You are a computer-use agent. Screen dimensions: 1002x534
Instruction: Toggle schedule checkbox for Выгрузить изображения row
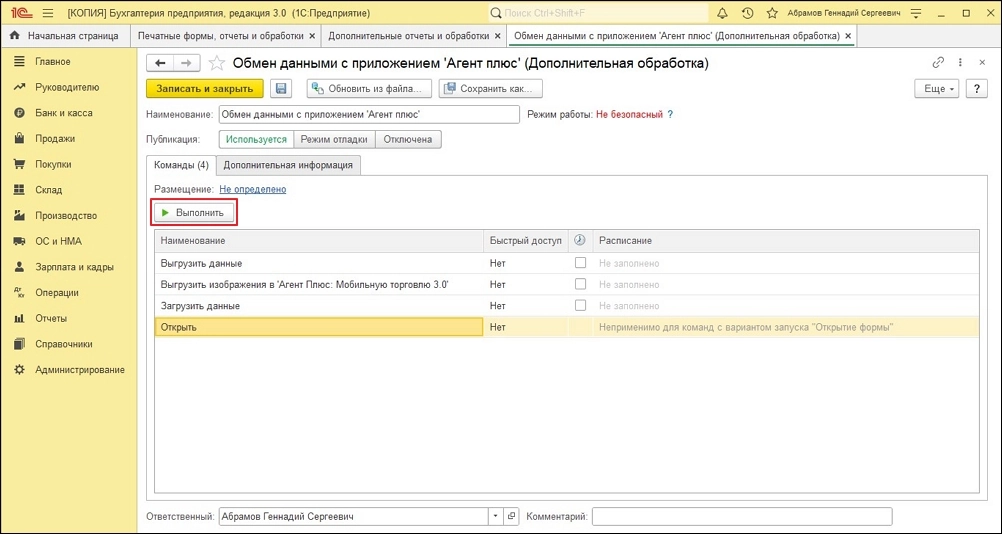point(580,284)
